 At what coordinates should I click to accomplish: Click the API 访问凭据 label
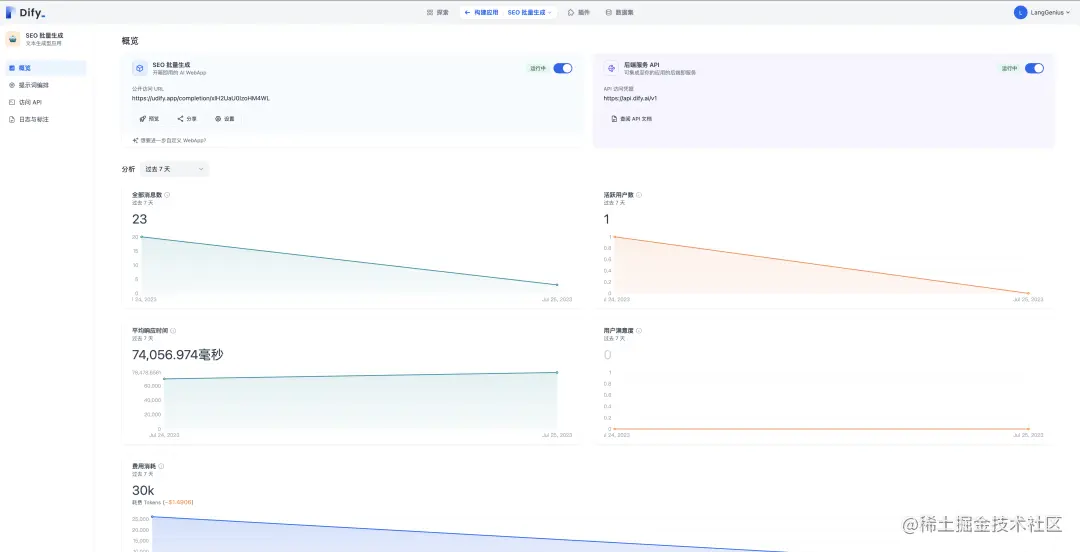click(x=619, y=89)
